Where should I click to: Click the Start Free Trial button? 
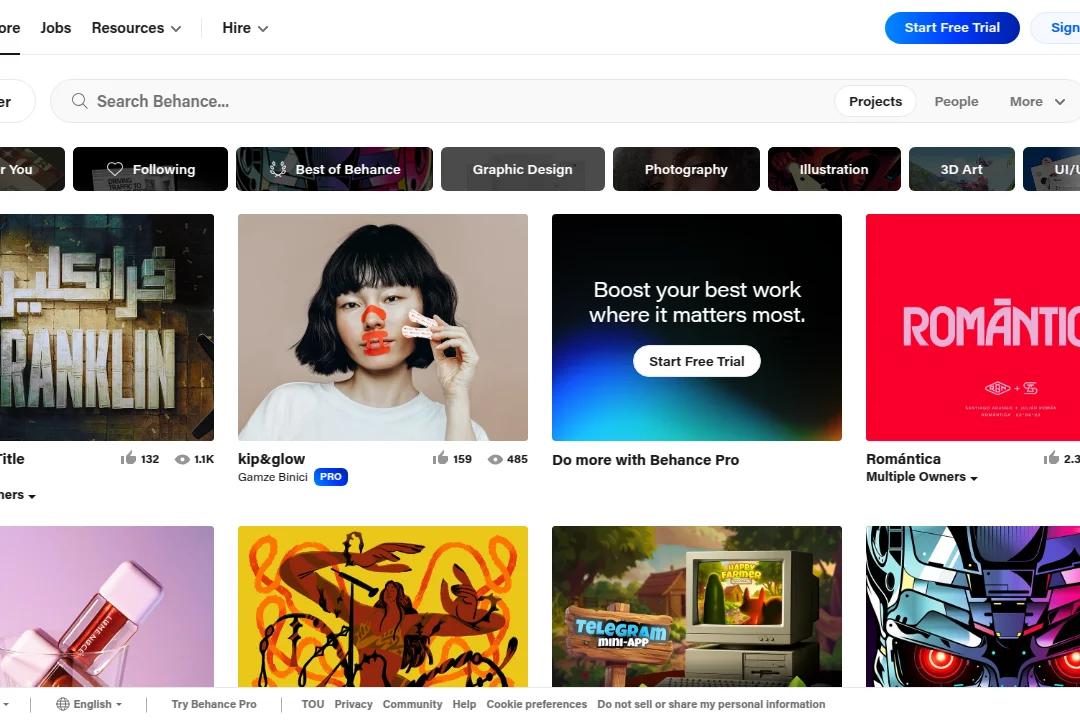[x=952, y=27]
